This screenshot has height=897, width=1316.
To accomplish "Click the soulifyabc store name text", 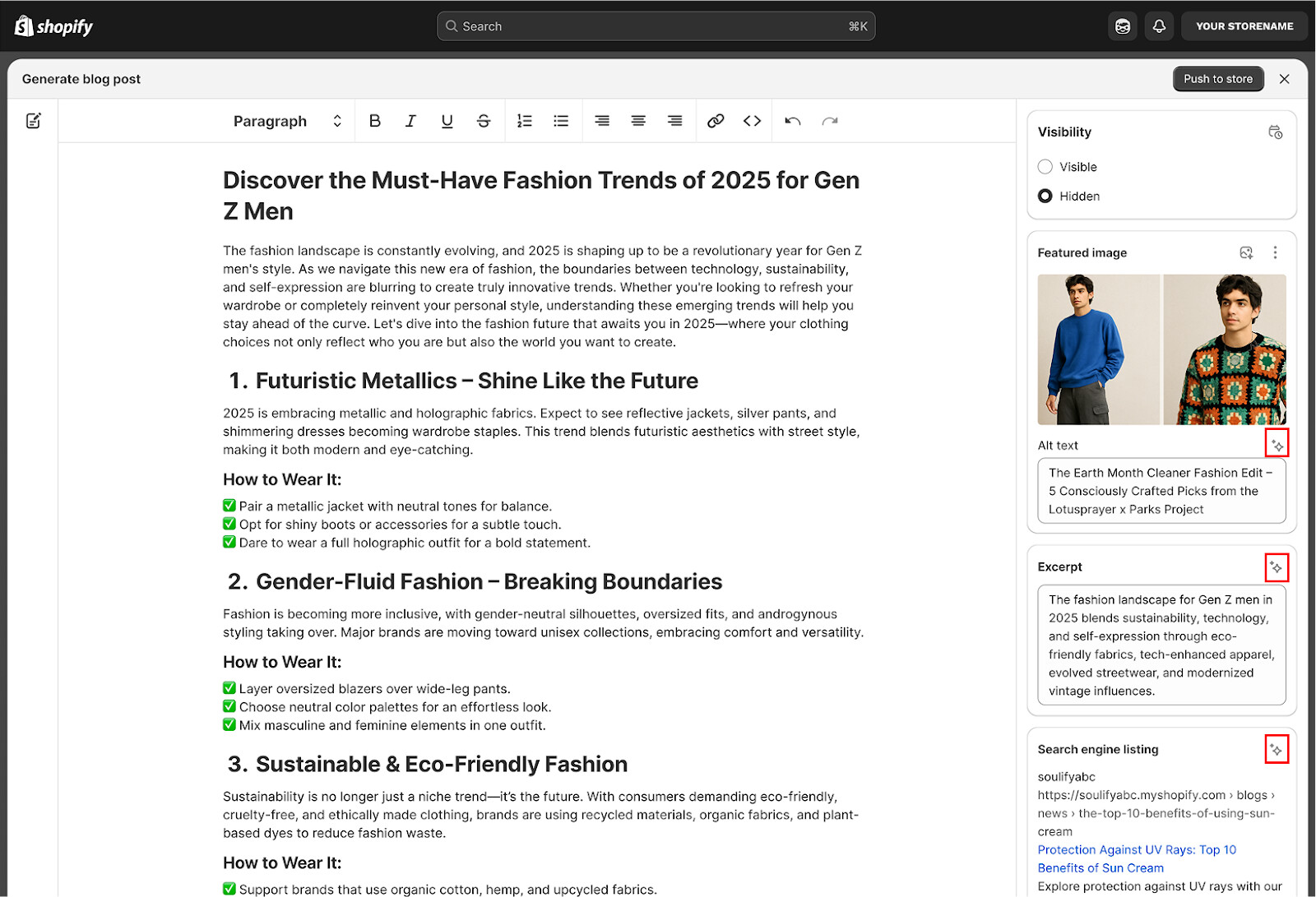I will pos(1067,777).
